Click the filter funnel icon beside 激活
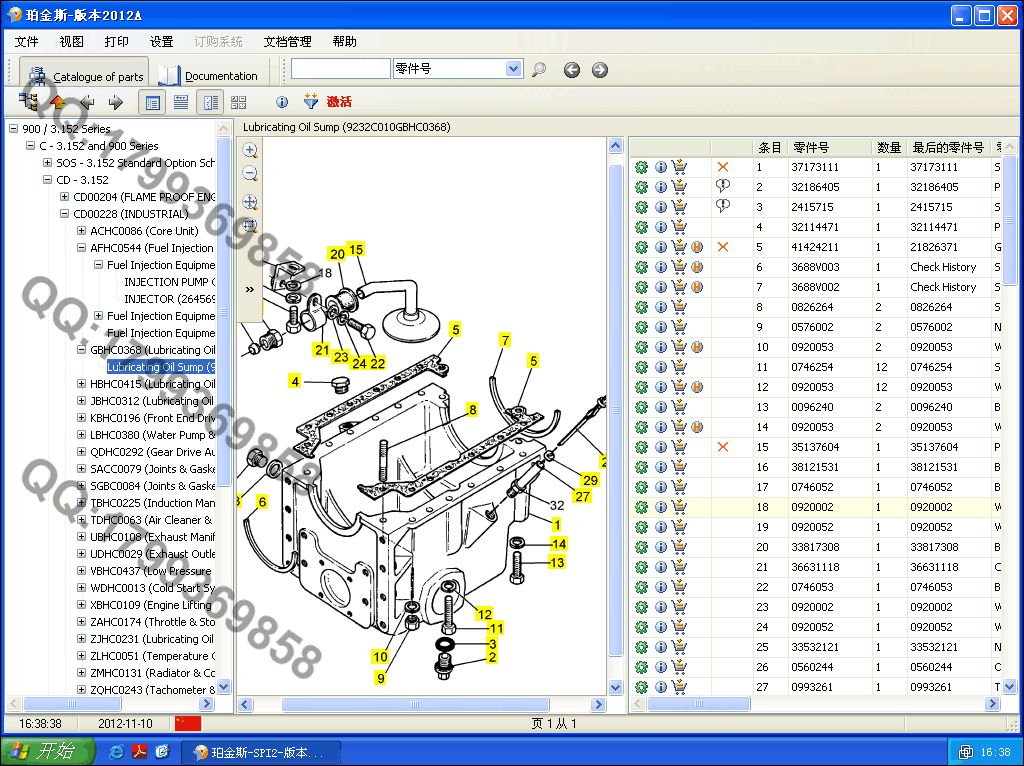Image resolution: width=1024 pixels, height=766 pixels. click(311, 102)
